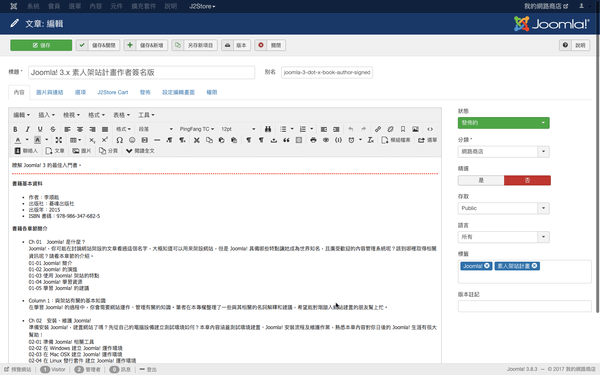Insert an emoticon smiley

(x=132, y=140)
